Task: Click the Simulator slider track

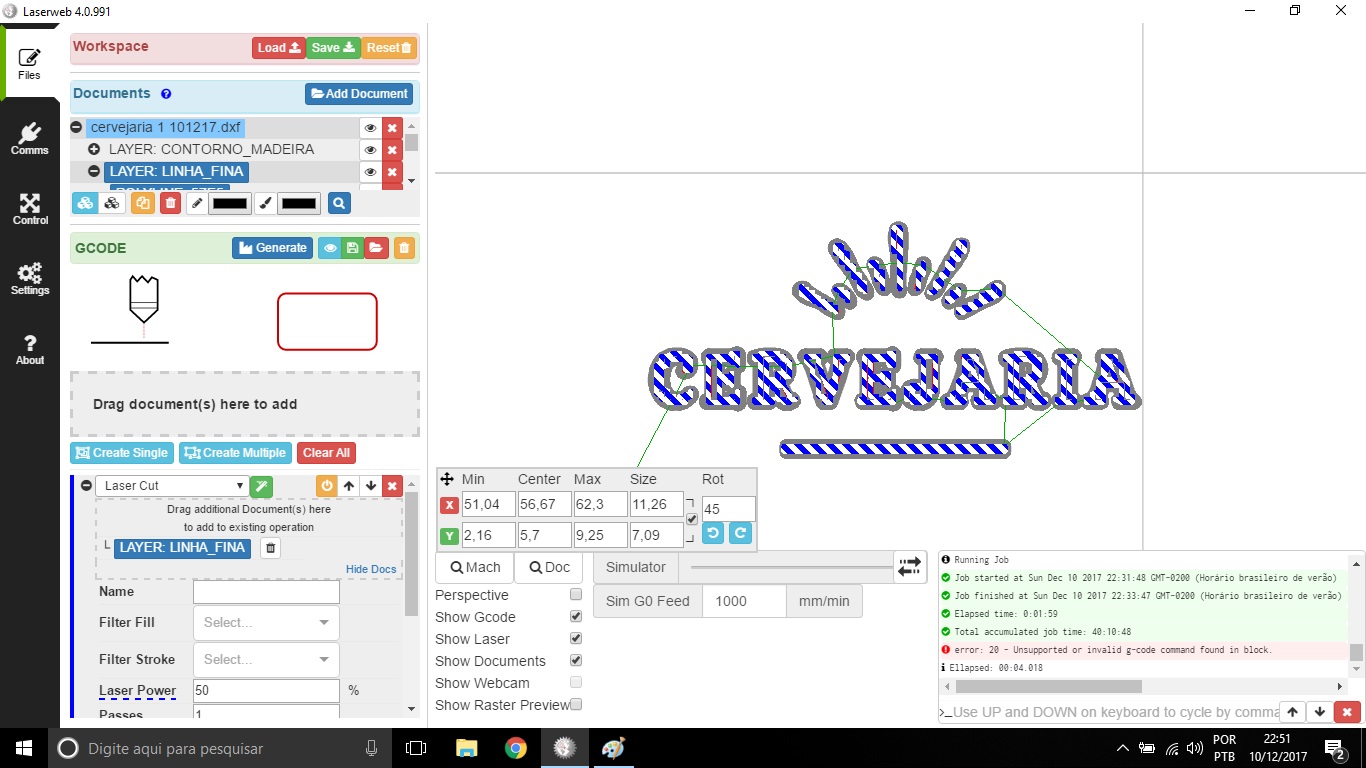Action: (792, 567)
